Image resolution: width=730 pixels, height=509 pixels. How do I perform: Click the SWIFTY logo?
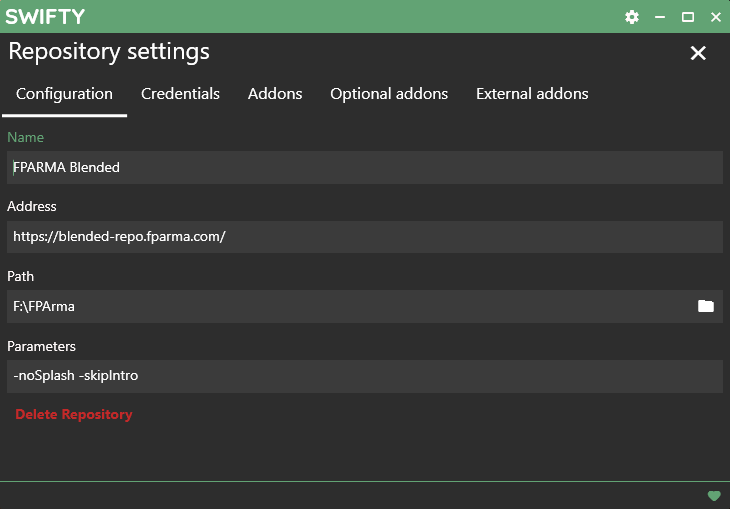coord(45,17)
